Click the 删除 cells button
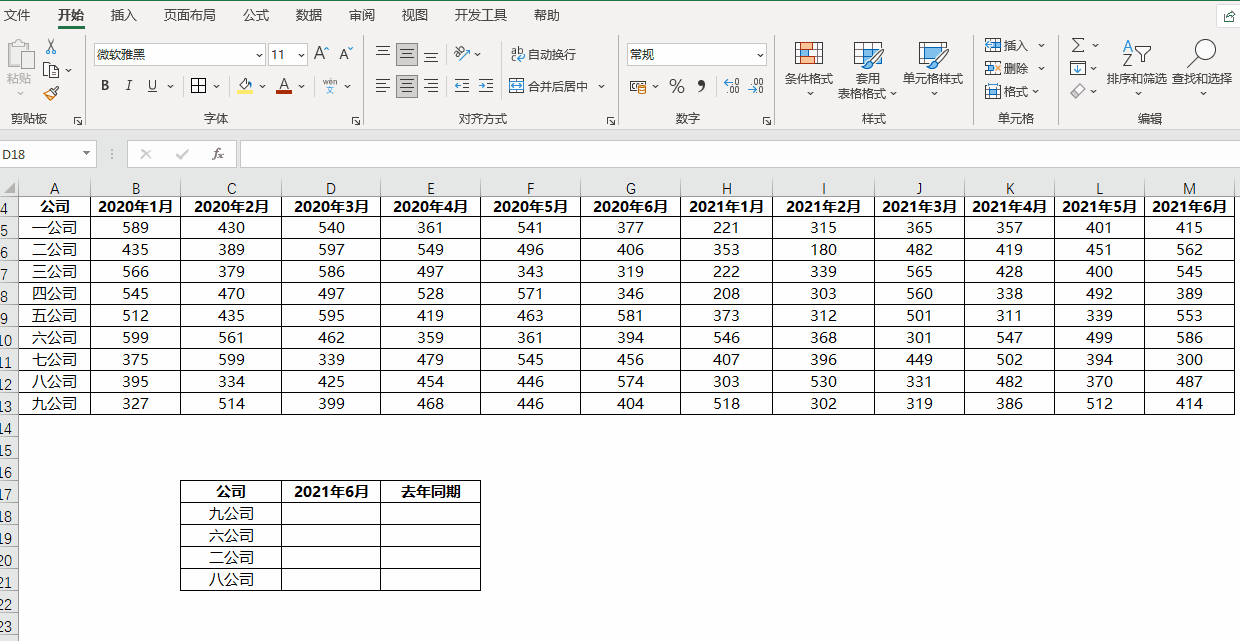Viewport: 1240px width, 641px height. pyautogui.click(x=1006, y=68)
